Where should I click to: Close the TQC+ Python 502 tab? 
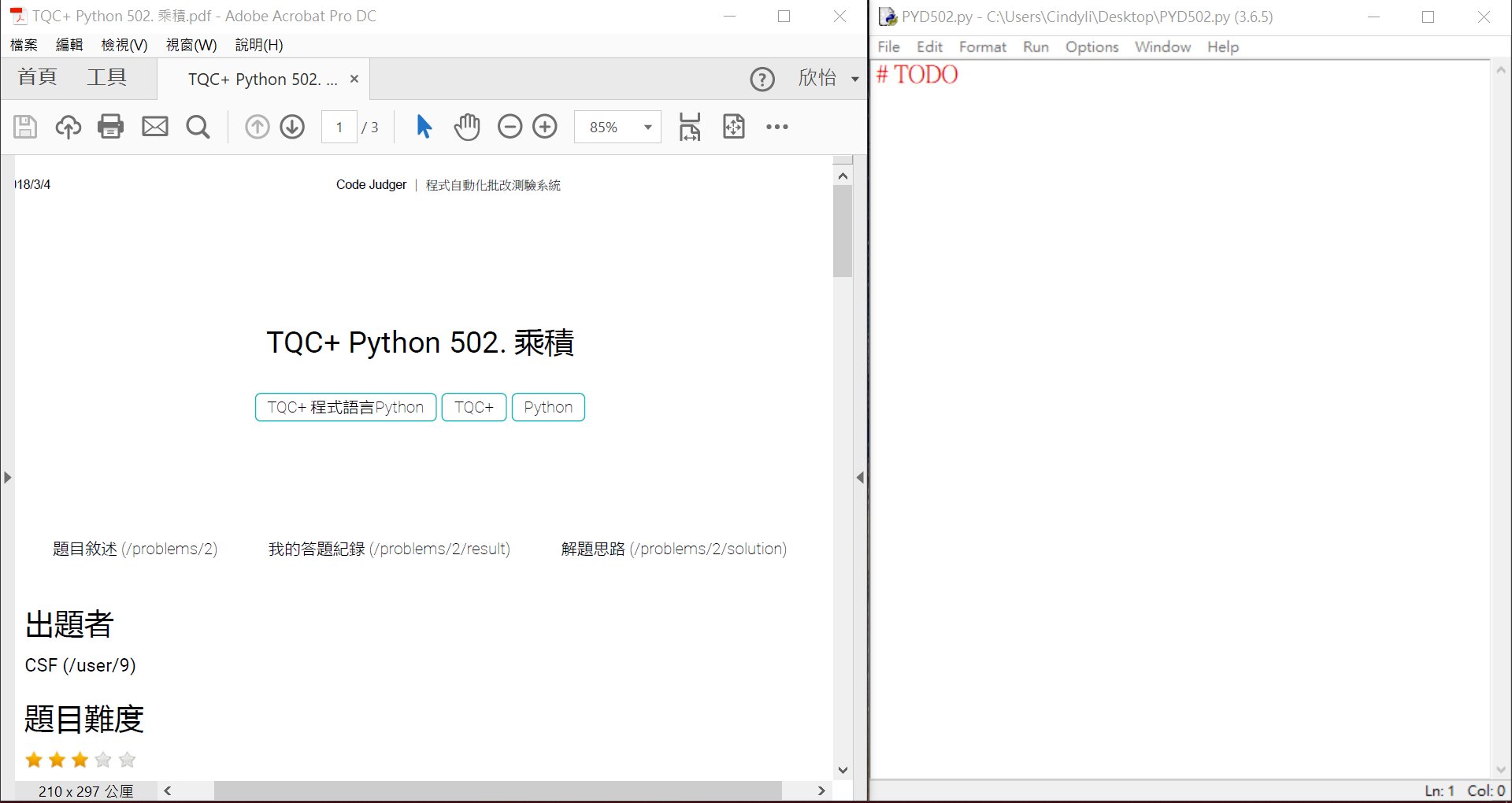[x=354, y=79]
